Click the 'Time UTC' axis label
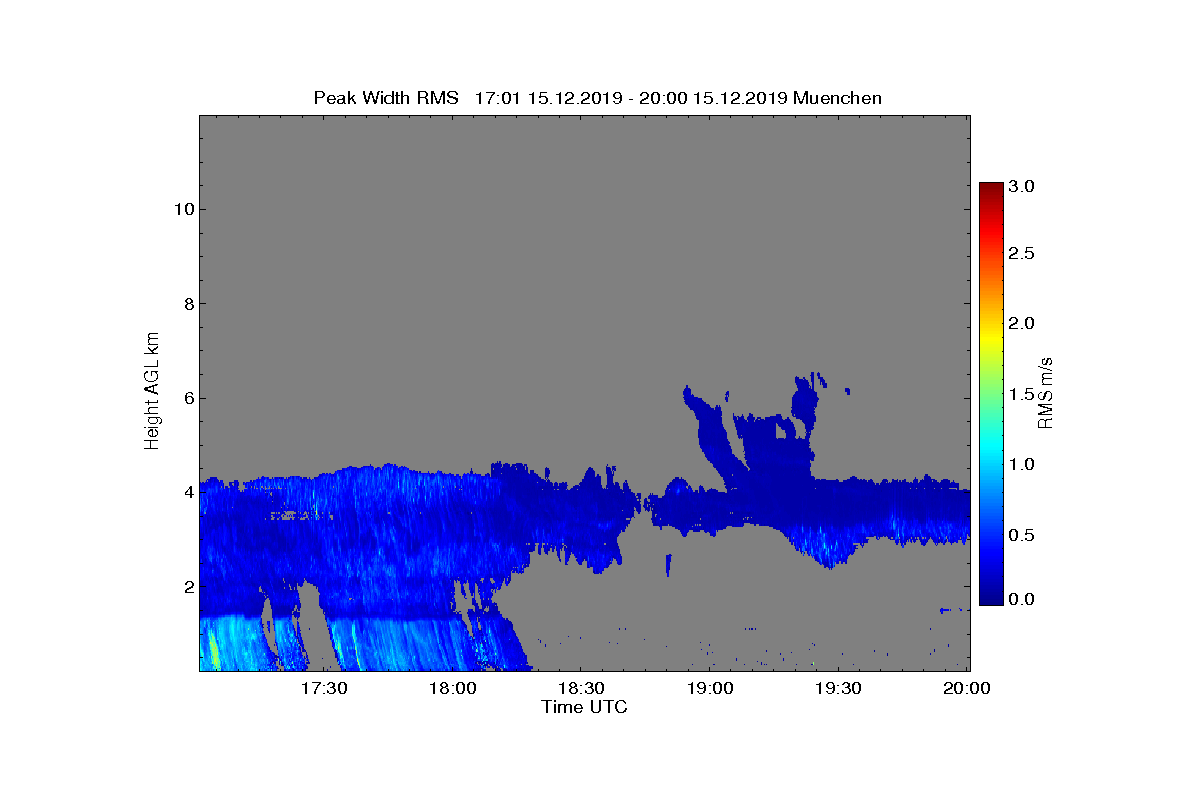1200x800 pixels. [x=584, y=708]
